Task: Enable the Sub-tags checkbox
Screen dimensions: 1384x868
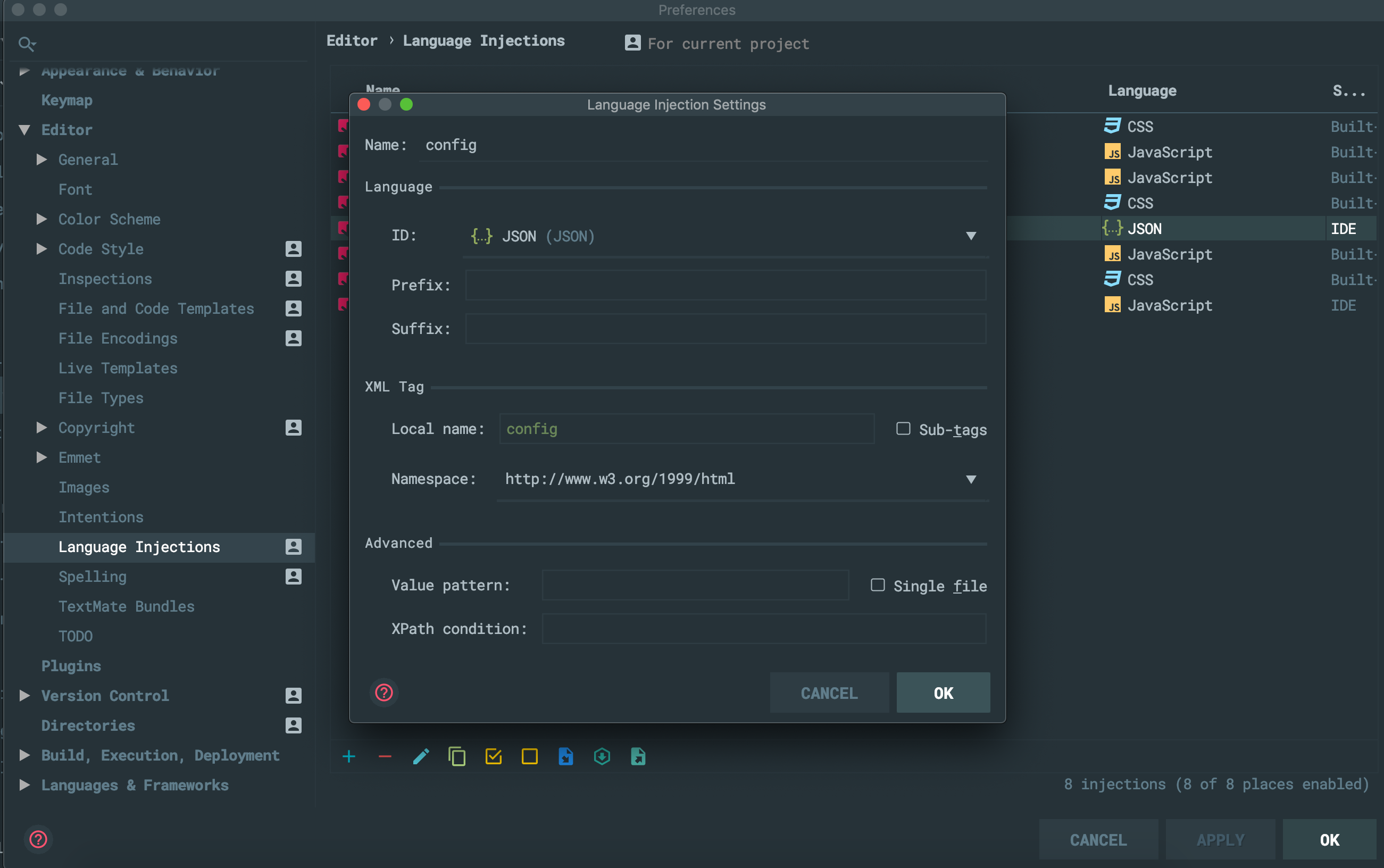Action: 903,429
